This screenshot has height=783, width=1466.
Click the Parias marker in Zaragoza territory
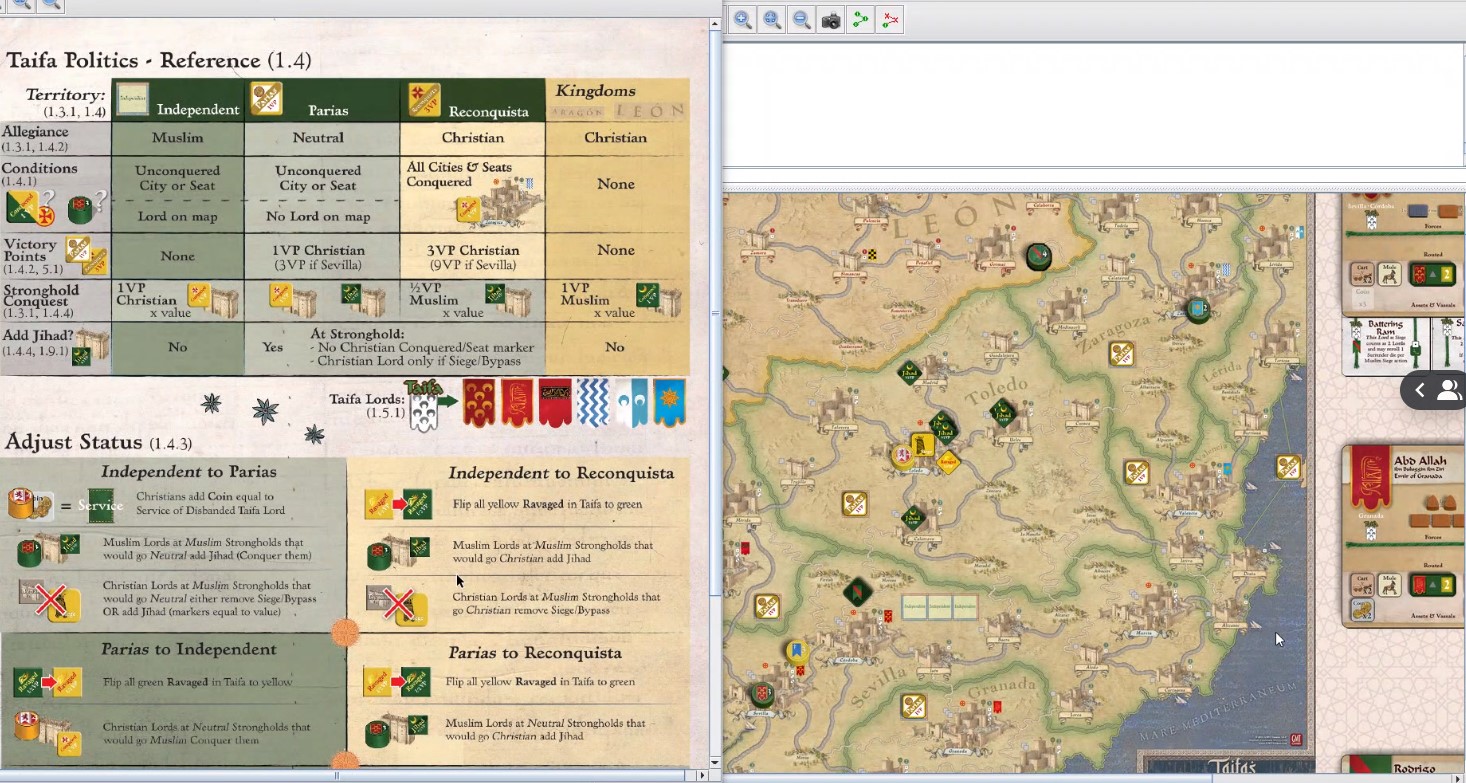pyautogui.click(x=1121, y=353)
